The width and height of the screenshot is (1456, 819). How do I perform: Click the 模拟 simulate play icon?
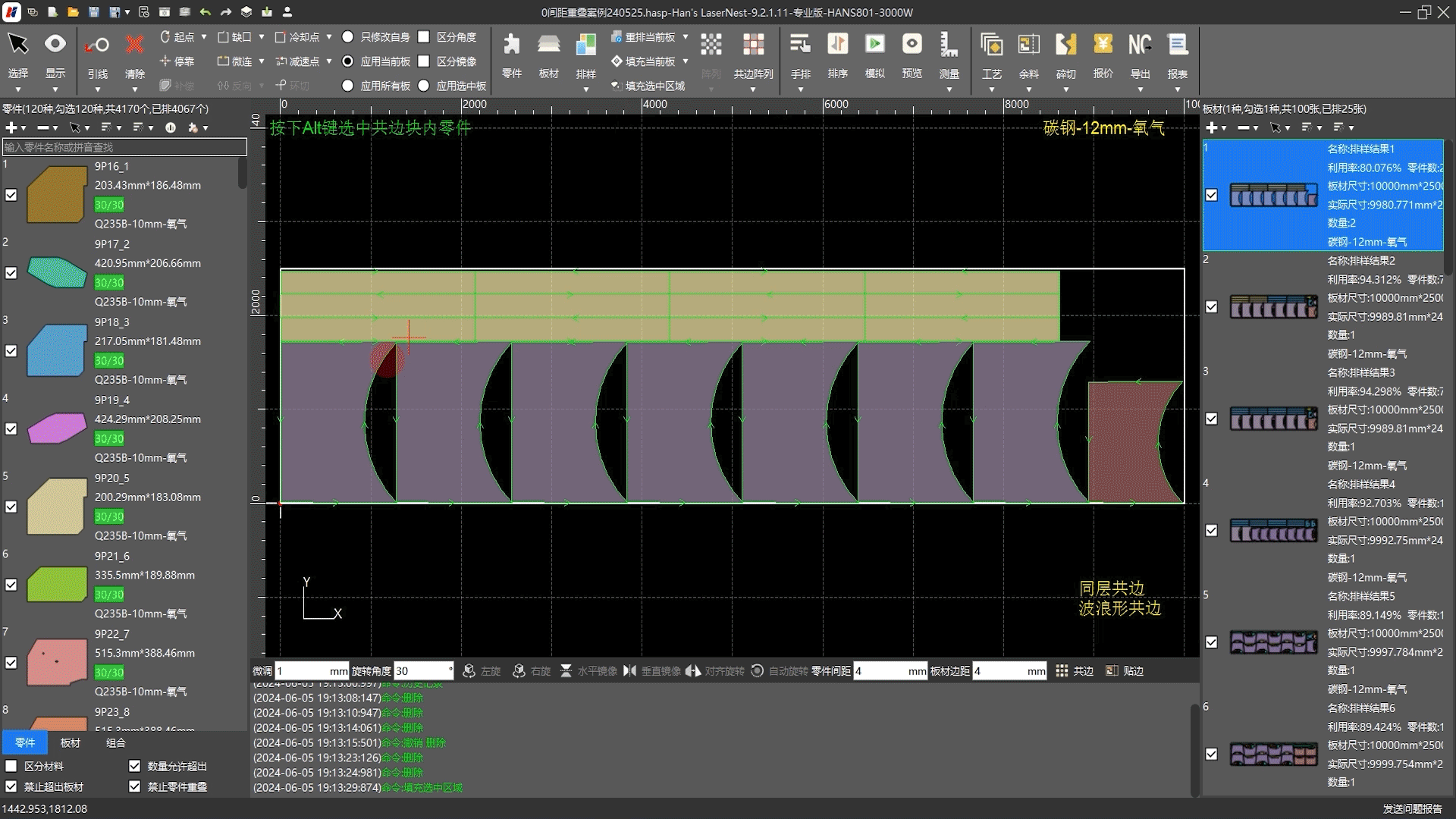(x=874, y=45)
